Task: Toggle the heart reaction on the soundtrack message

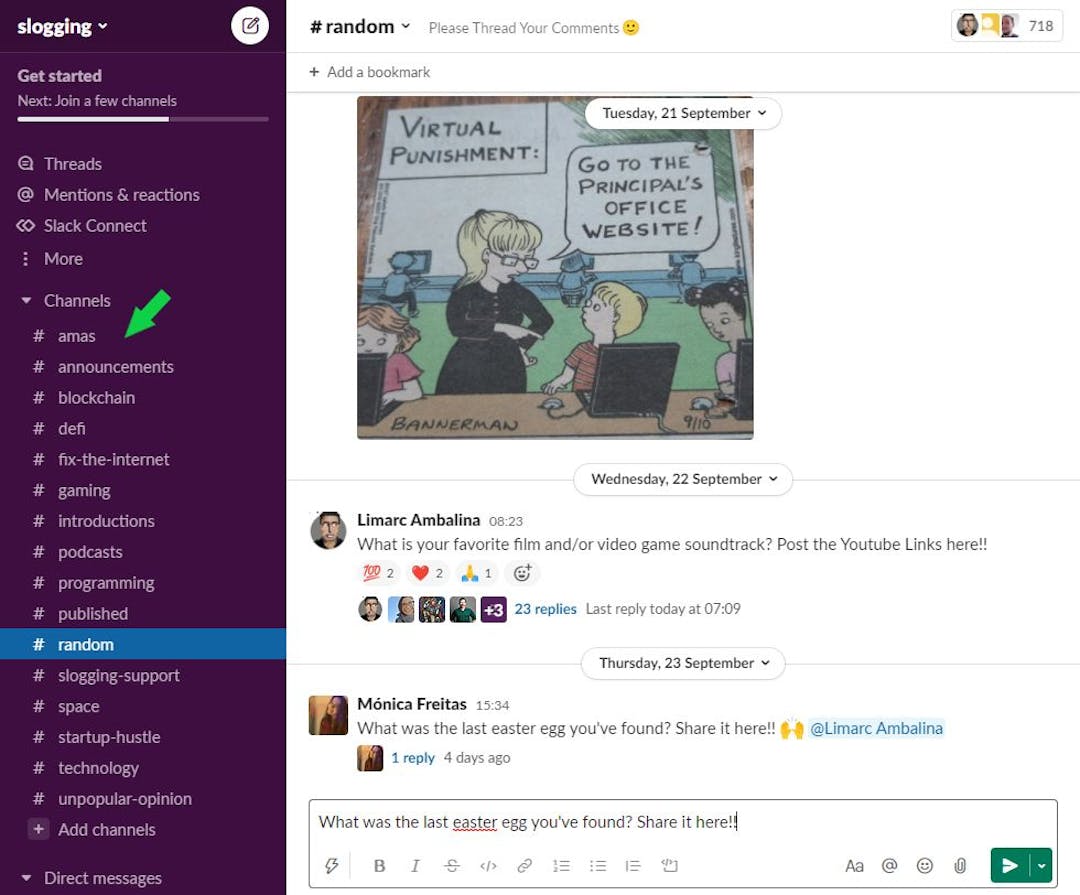Action: tap(422, 572)
